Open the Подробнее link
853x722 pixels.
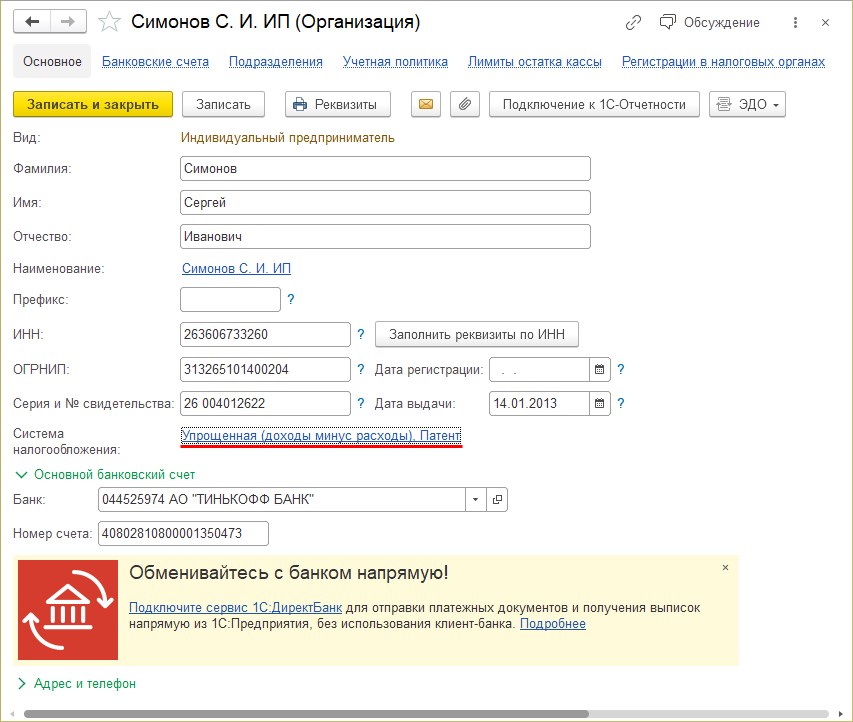(553, 624)
